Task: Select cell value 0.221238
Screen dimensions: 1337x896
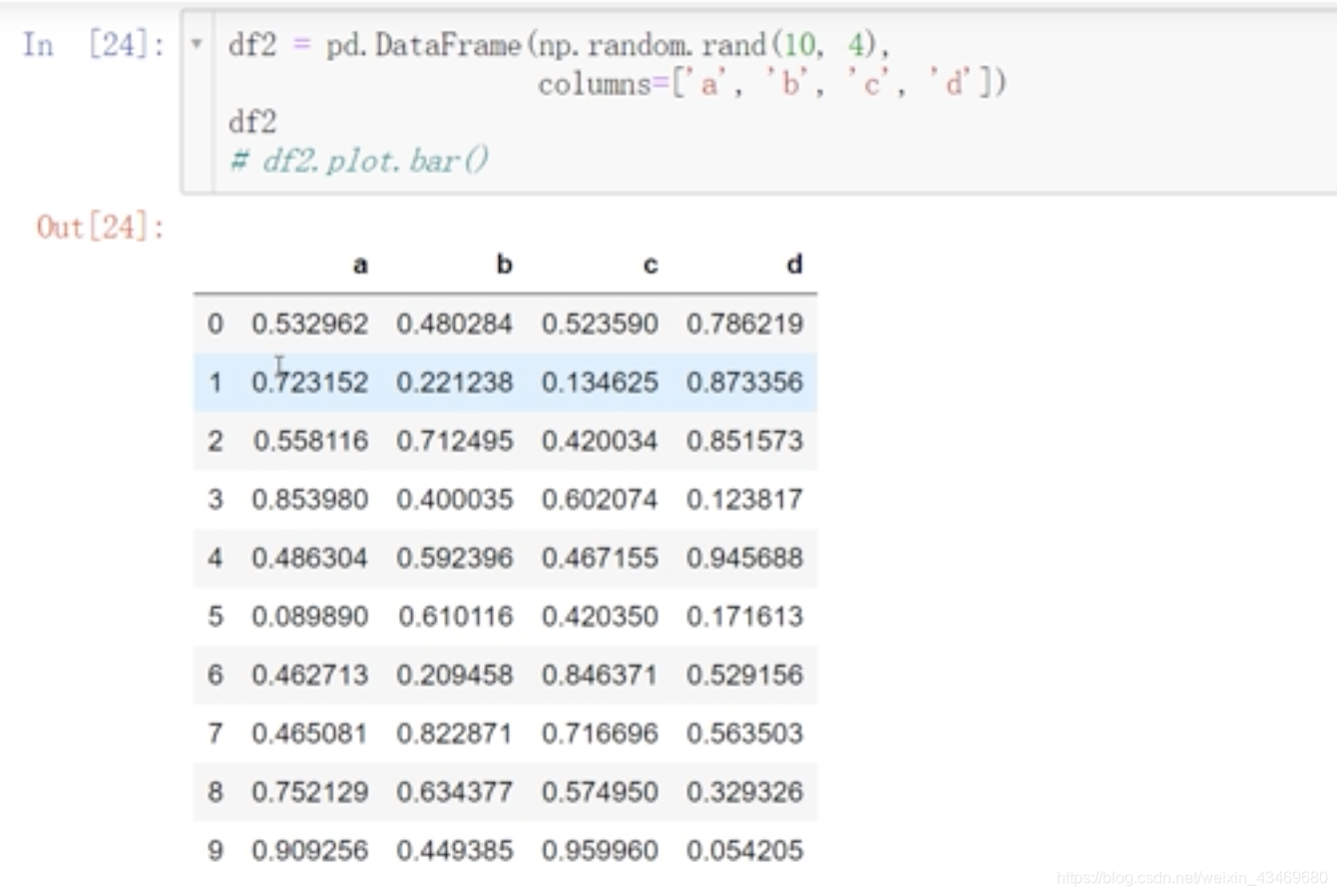Action: click(x=455, y=382)
